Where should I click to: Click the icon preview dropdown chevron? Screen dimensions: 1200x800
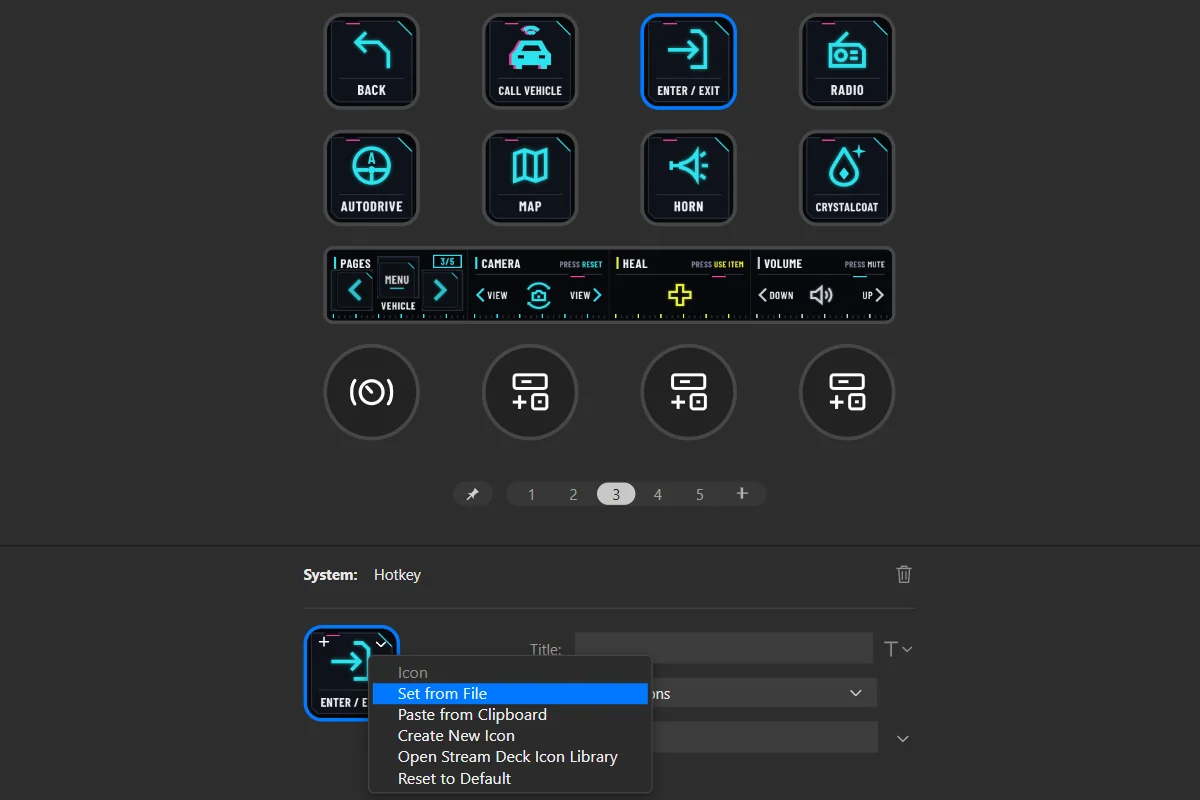click(381, 643)
